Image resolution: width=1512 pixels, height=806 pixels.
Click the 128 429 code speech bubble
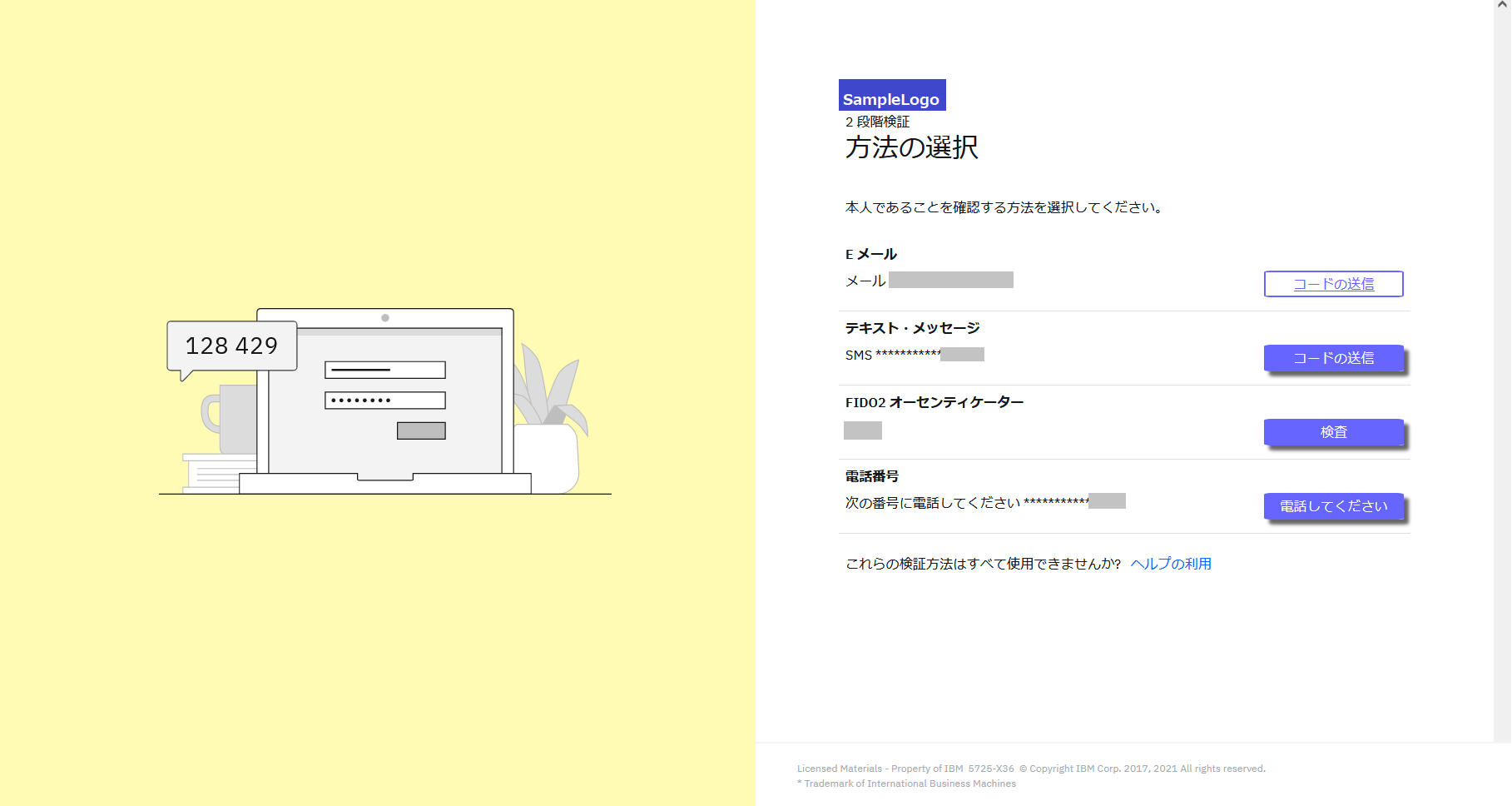pyautogui.click(x=231, y=345)
